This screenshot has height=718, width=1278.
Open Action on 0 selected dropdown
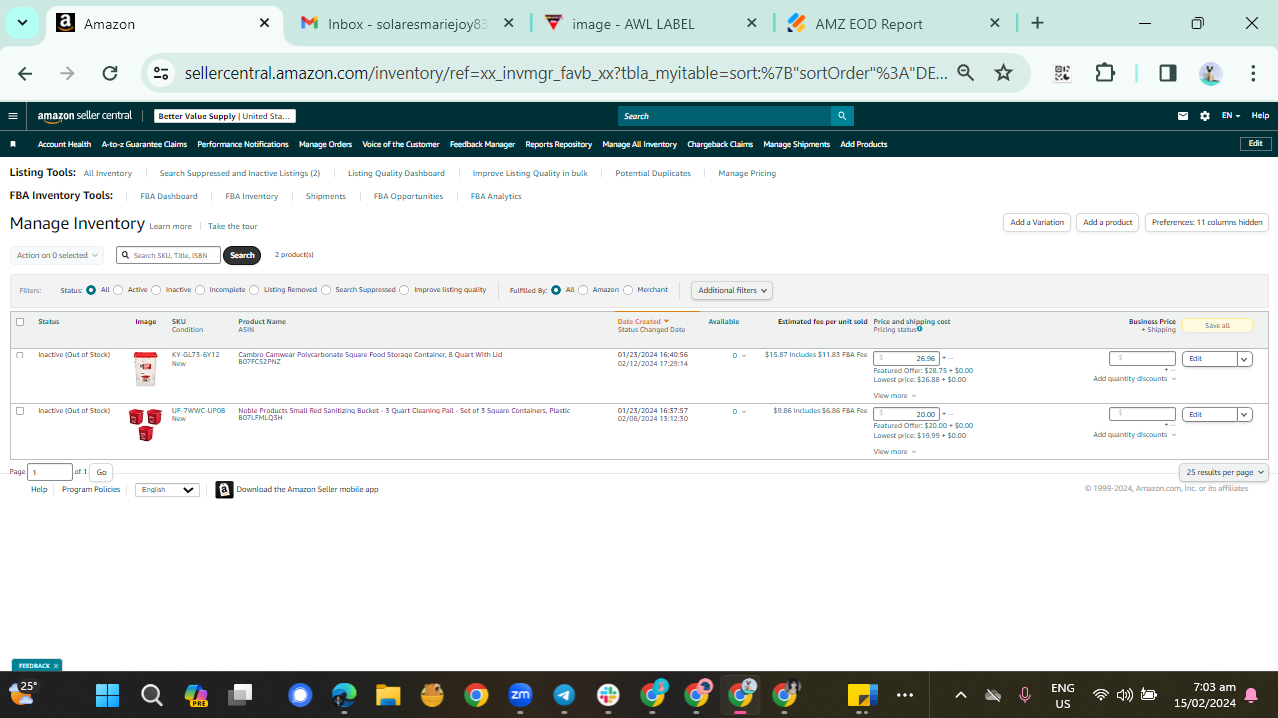click(x=57, y=255)
